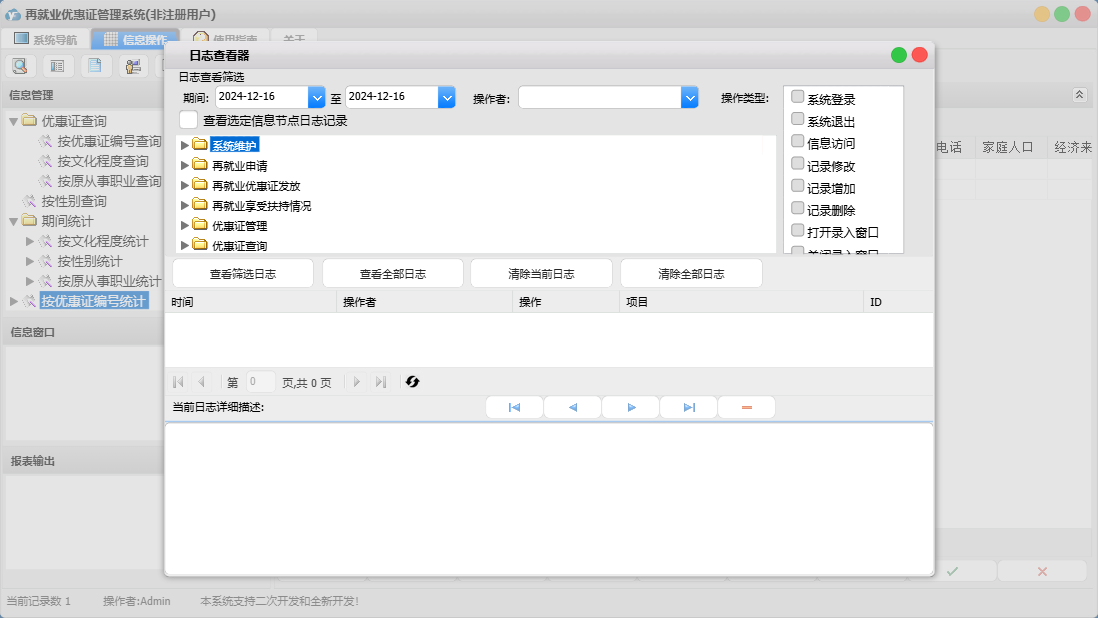Viewport: 1098px width, 618px height.
Task: Switch to the 系统导航 tab
Action: tap(45, 40)
